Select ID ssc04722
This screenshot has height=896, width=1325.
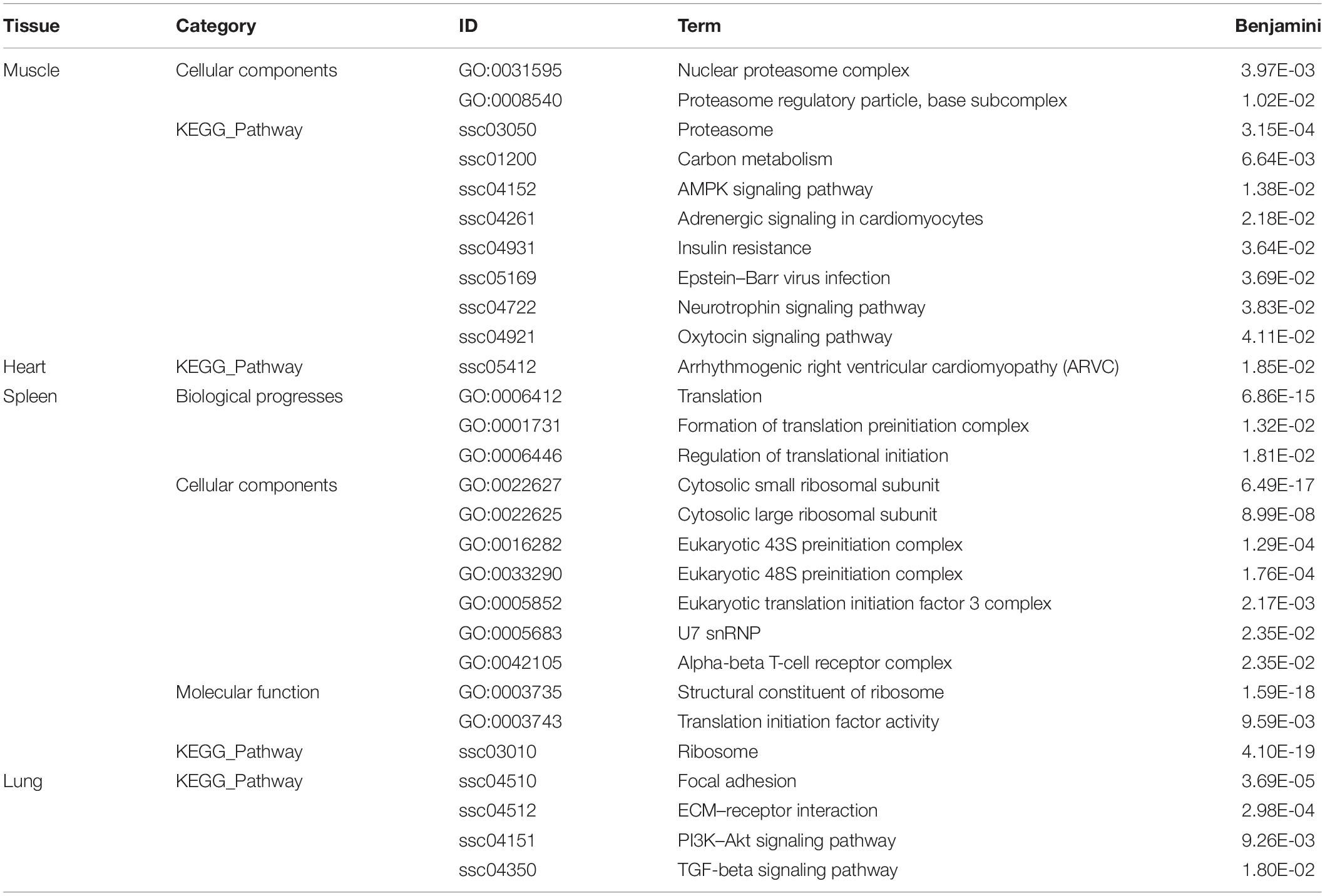498,307
